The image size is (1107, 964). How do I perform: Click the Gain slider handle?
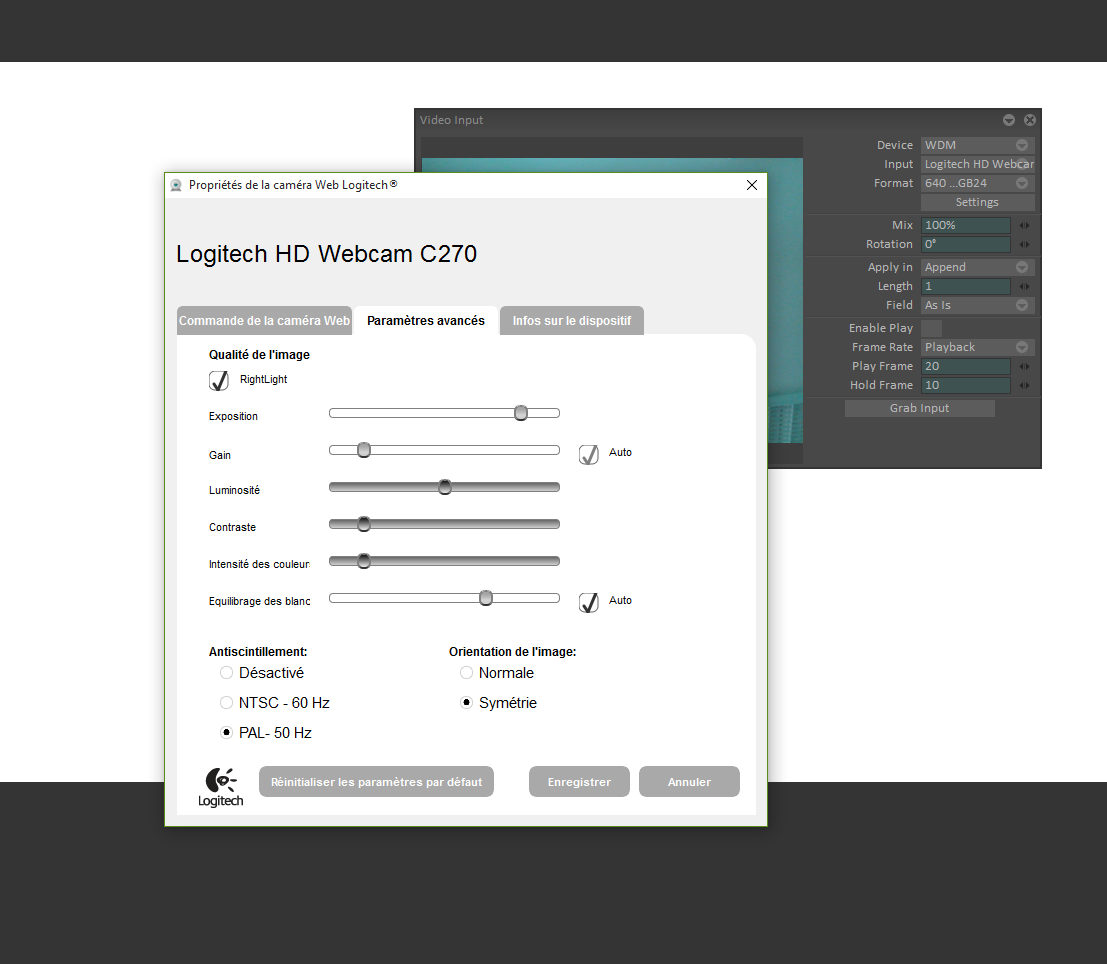coord(364,450)
